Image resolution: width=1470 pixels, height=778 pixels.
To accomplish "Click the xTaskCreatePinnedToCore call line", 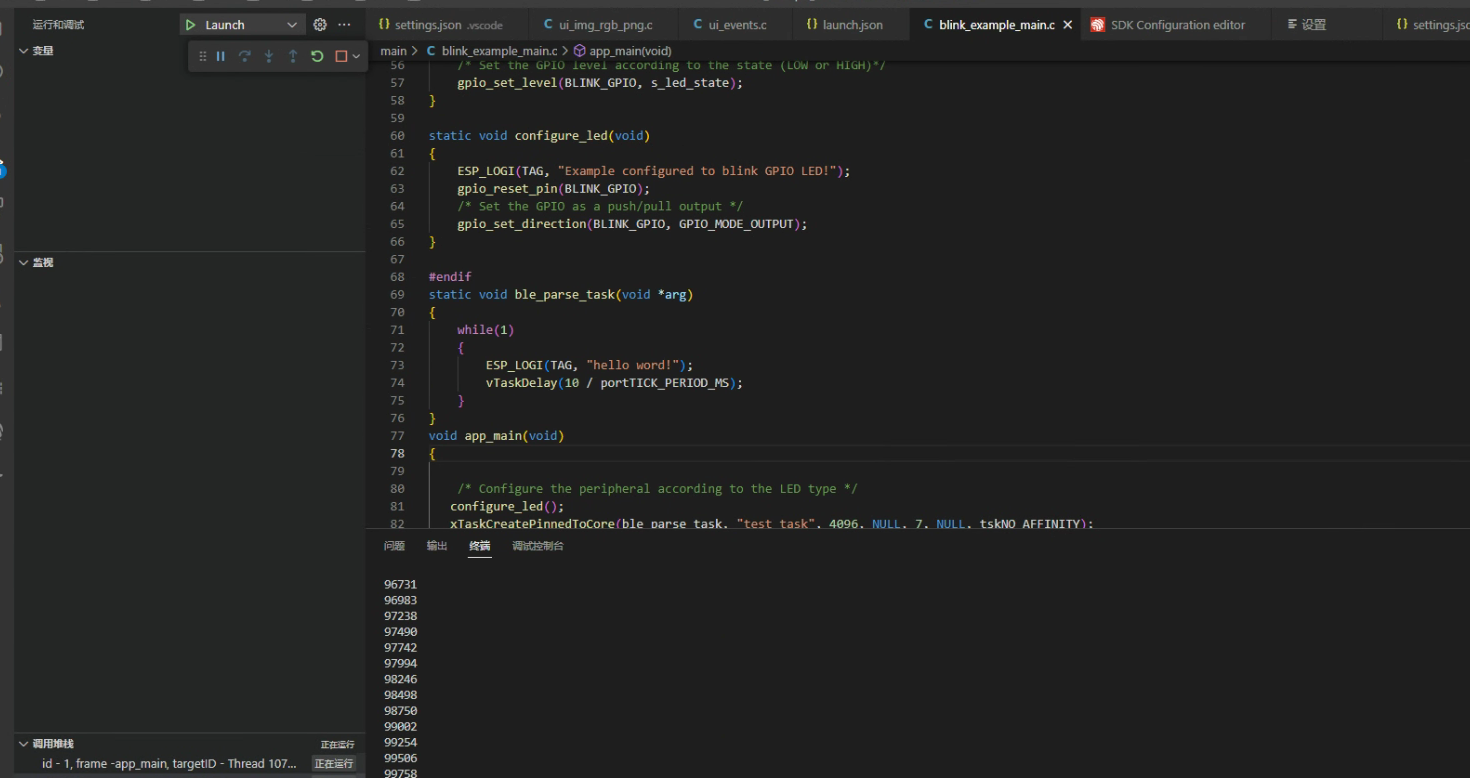I will click(772, 523).
